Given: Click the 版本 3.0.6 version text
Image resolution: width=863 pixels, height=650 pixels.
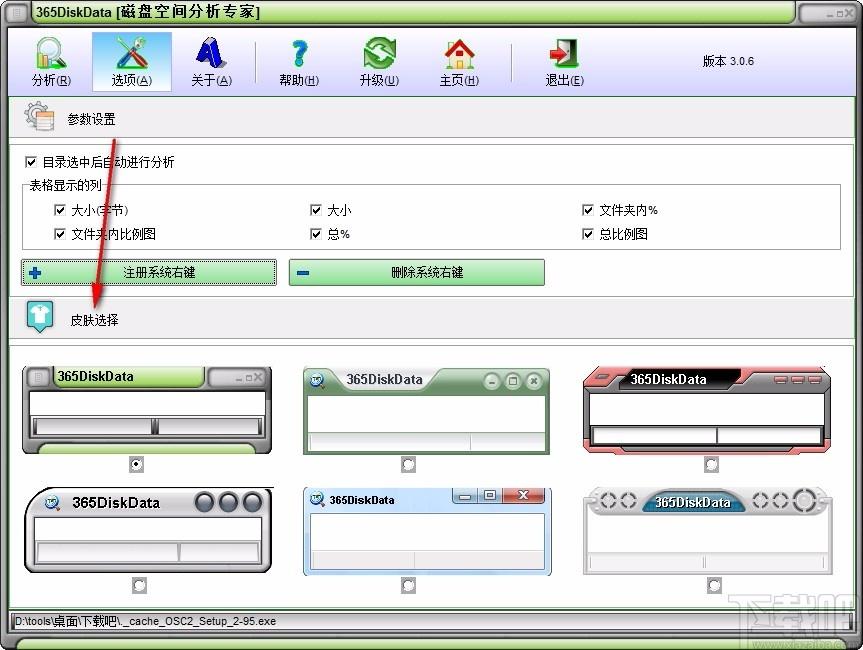Looking at the screenshot, I should [728, 61].
